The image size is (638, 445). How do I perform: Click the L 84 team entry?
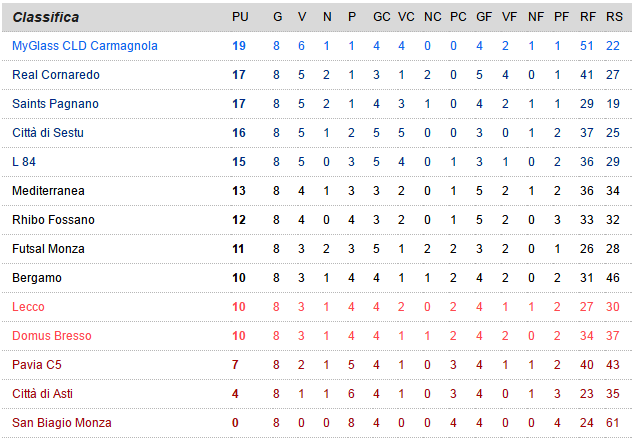tap(24, 162)
